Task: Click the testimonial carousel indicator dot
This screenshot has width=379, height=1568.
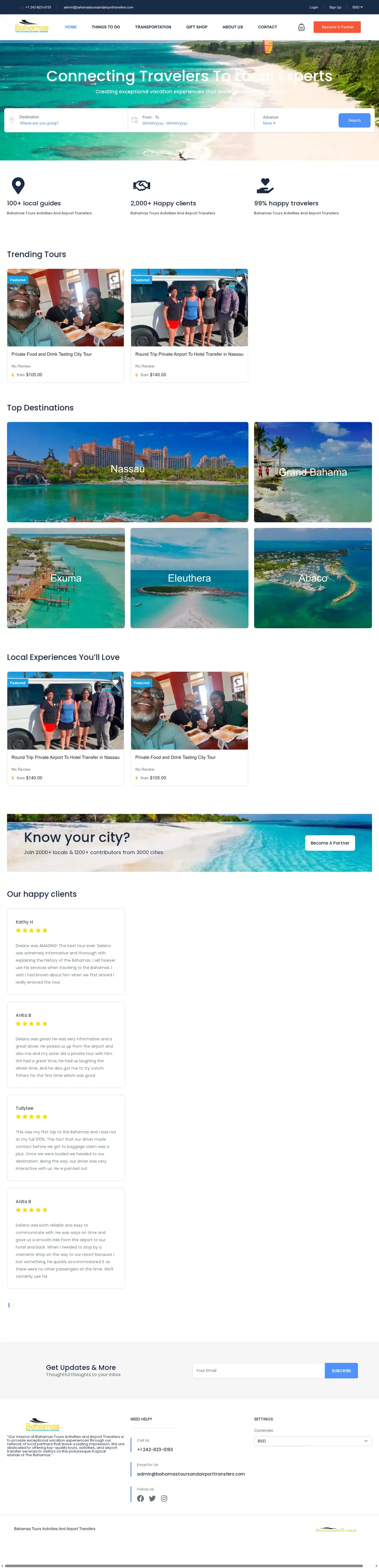Action: coord(8,1304)
